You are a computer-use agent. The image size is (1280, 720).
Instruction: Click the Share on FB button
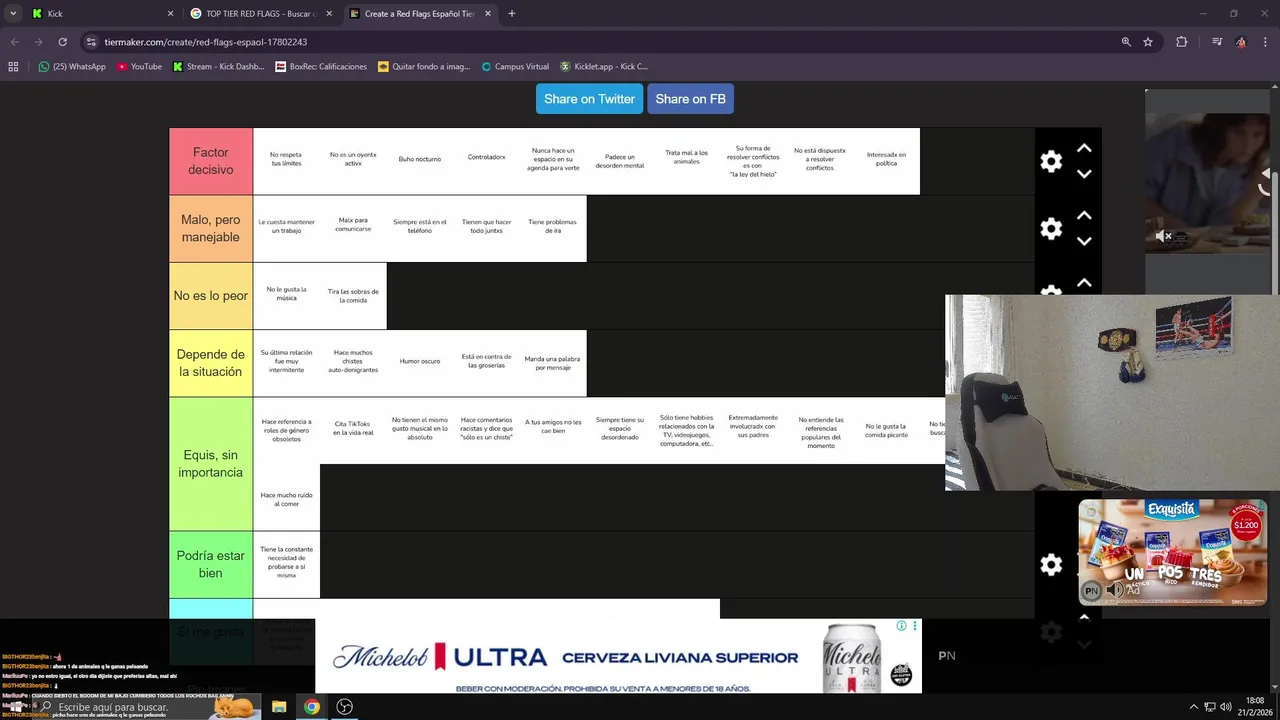point(690,99)
